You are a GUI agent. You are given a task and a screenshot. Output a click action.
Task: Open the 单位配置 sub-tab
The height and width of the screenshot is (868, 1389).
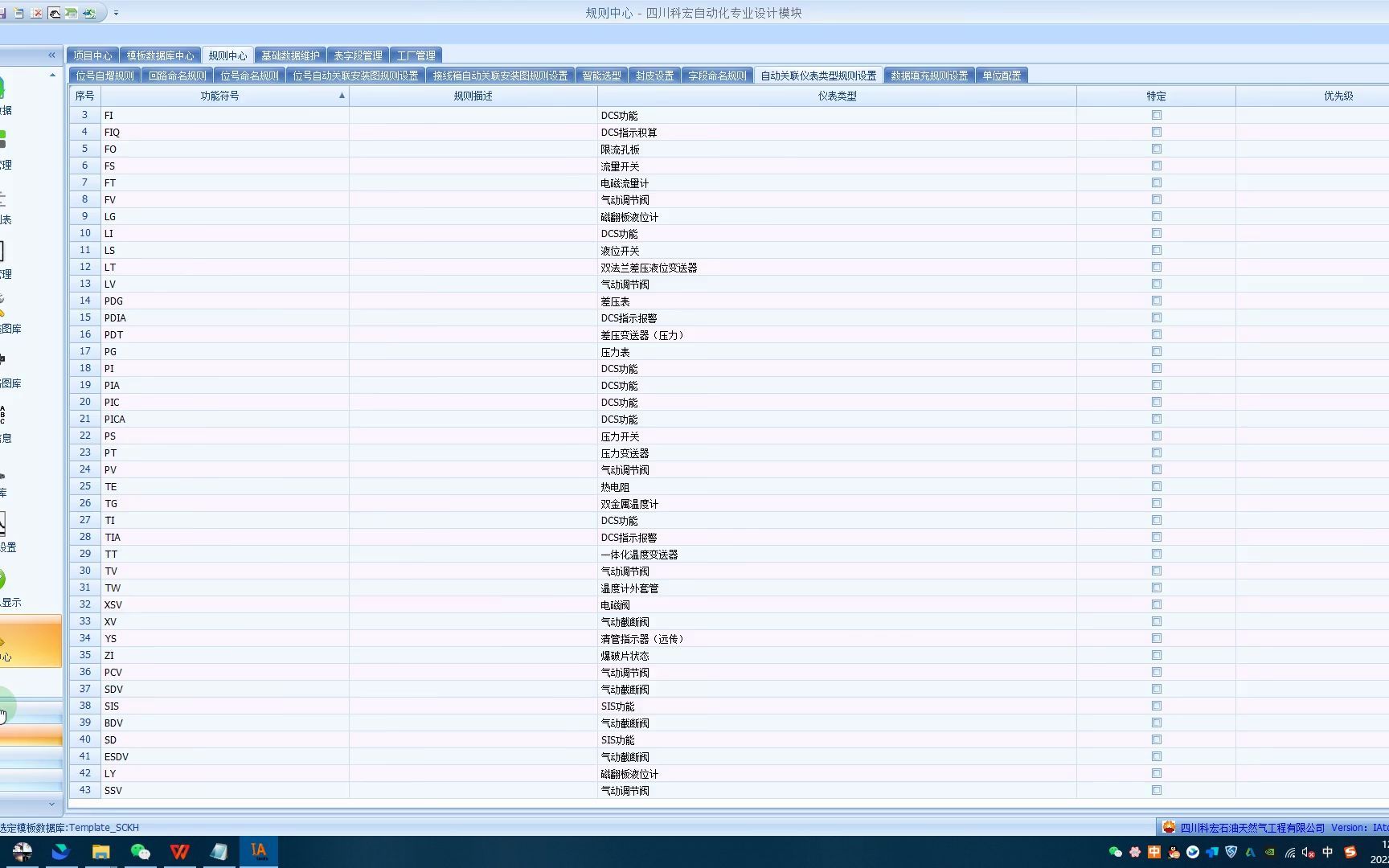tap(1002, 76)
